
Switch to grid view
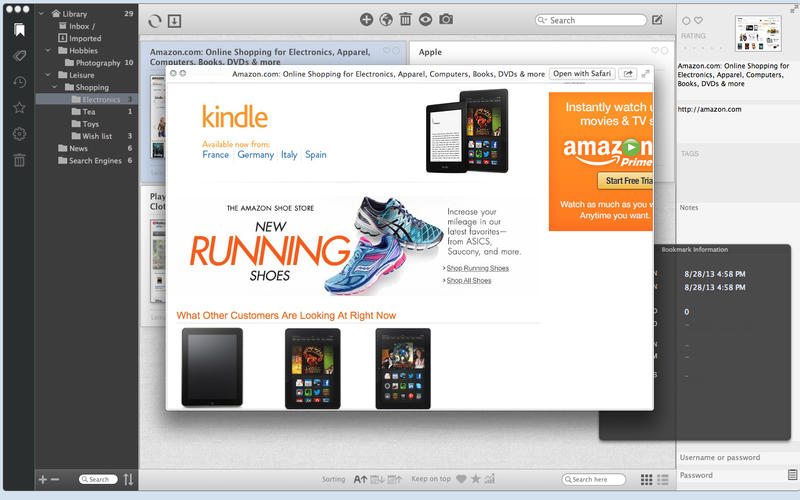[646, 479]
